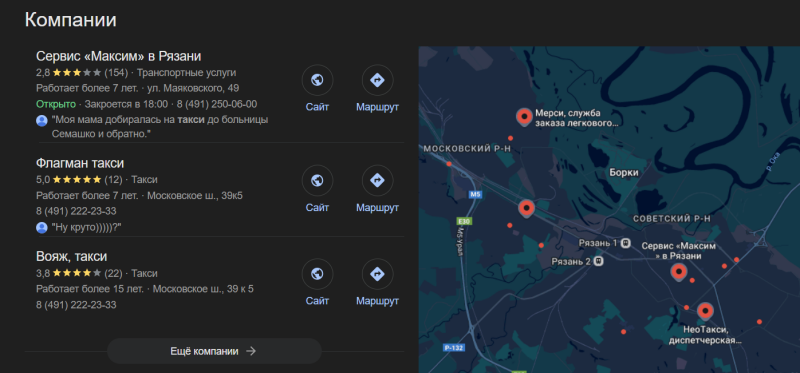Select the НеоТакси map pin

click(x=705, y=311)
